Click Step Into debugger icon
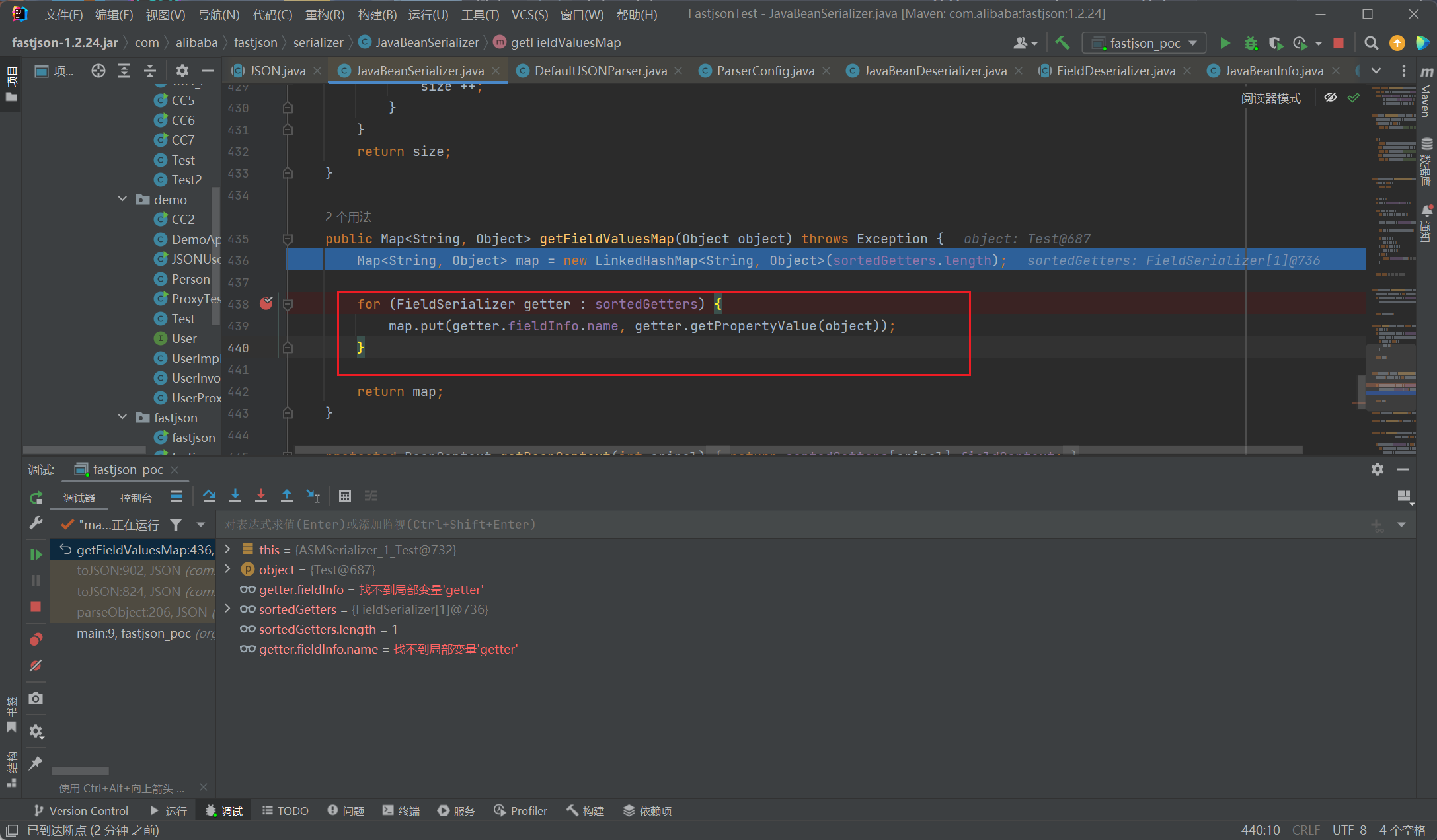1437x840 pixels. pos(235,496)
